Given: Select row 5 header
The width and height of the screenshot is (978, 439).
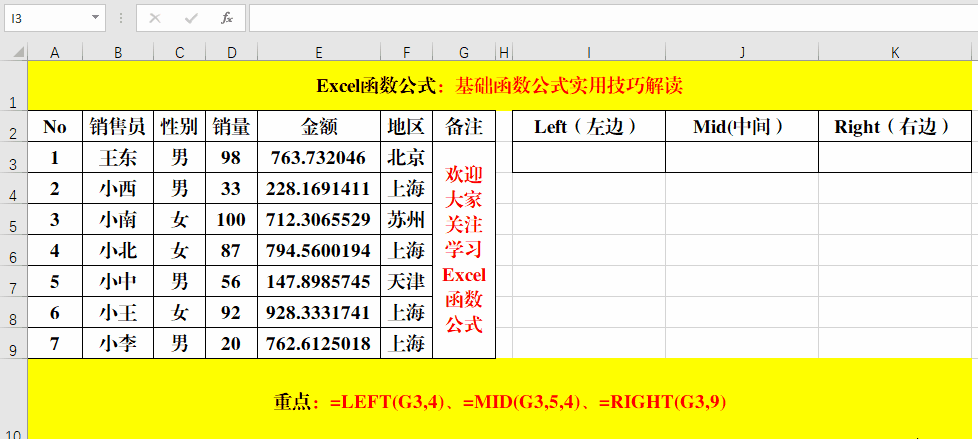Looking at the screenshot, I should (x=14, y=219).
